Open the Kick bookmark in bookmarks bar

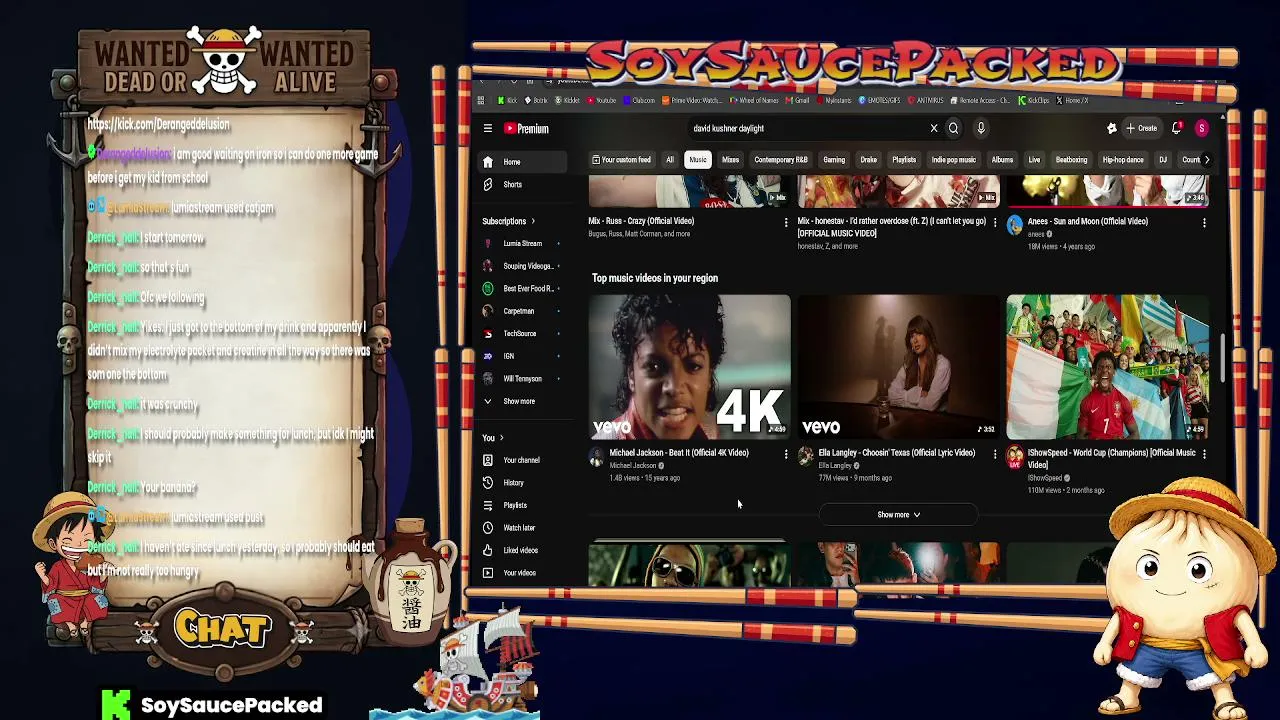507,100
